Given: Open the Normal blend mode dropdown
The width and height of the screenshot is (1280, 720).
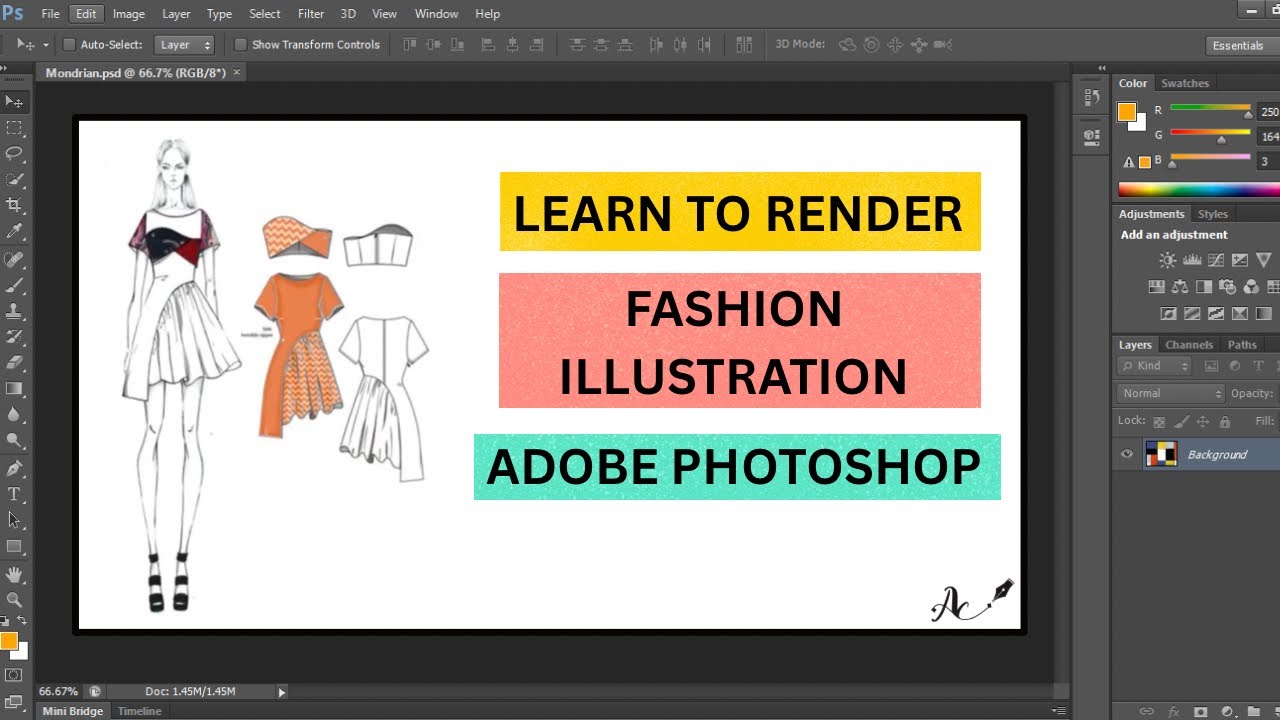Looking at the screenshot, I should 1171,394.
